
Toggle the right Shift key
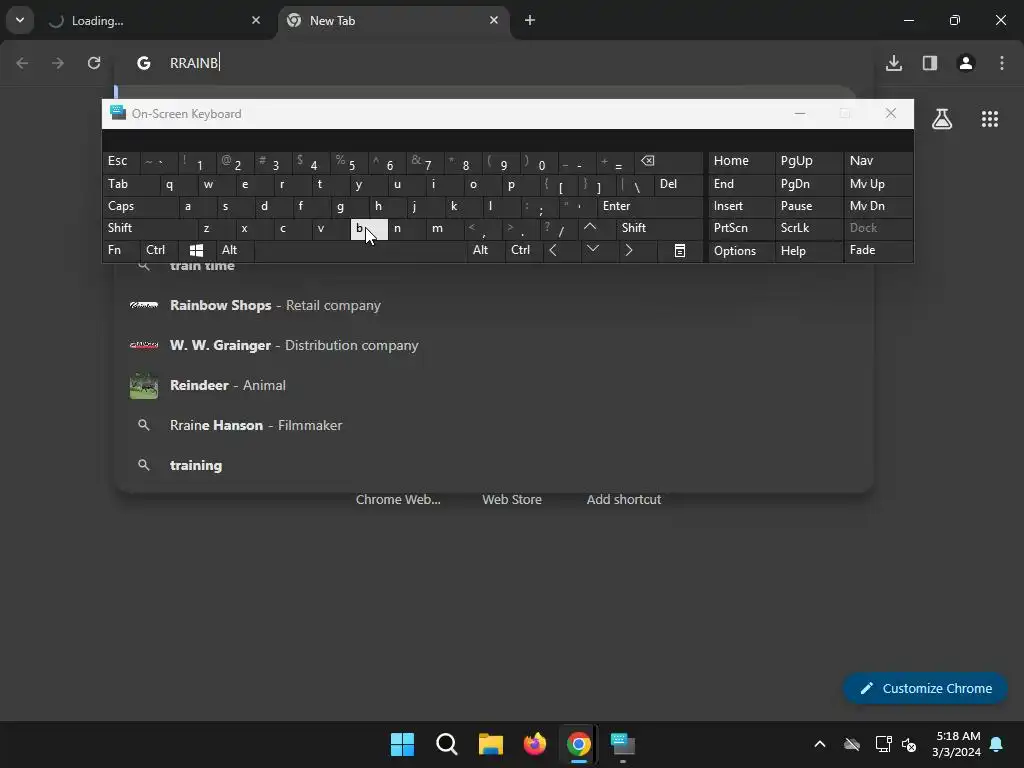tap(659, 228)
